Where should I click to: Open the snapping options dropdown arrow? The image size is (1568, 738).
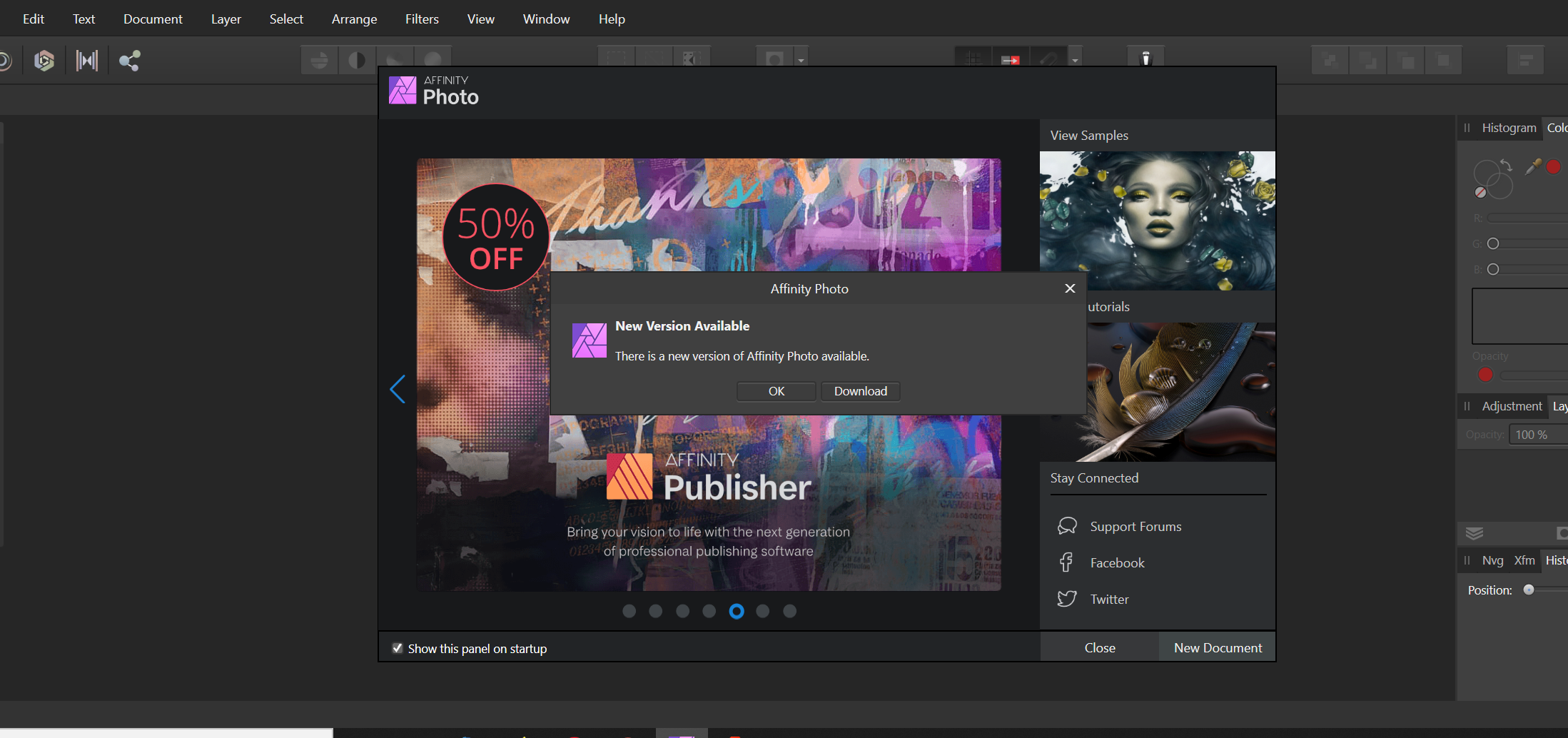point(1075,60)
